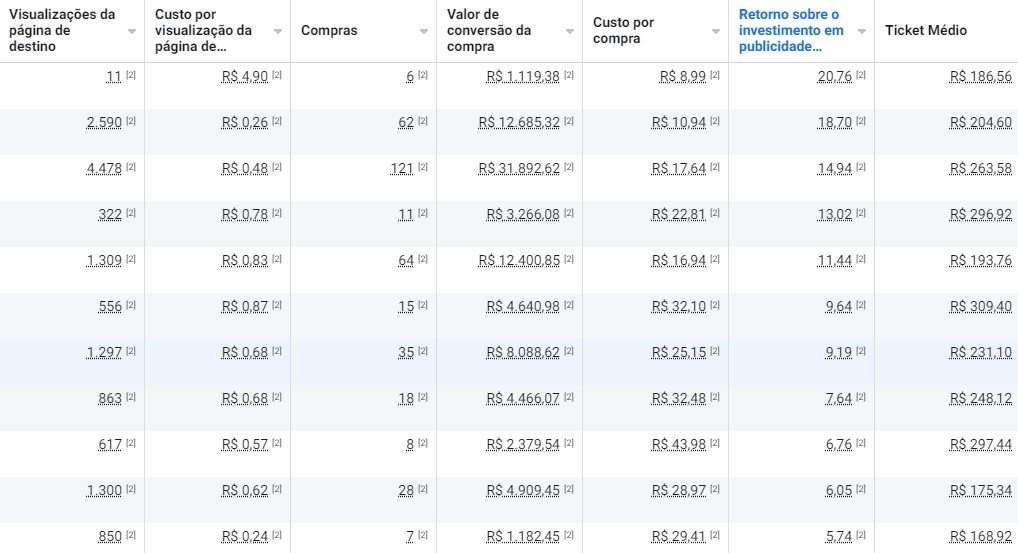Click footnote marker beside 9,19 return value
This screenshot has height=553, width=1018.
pos(861,351)
